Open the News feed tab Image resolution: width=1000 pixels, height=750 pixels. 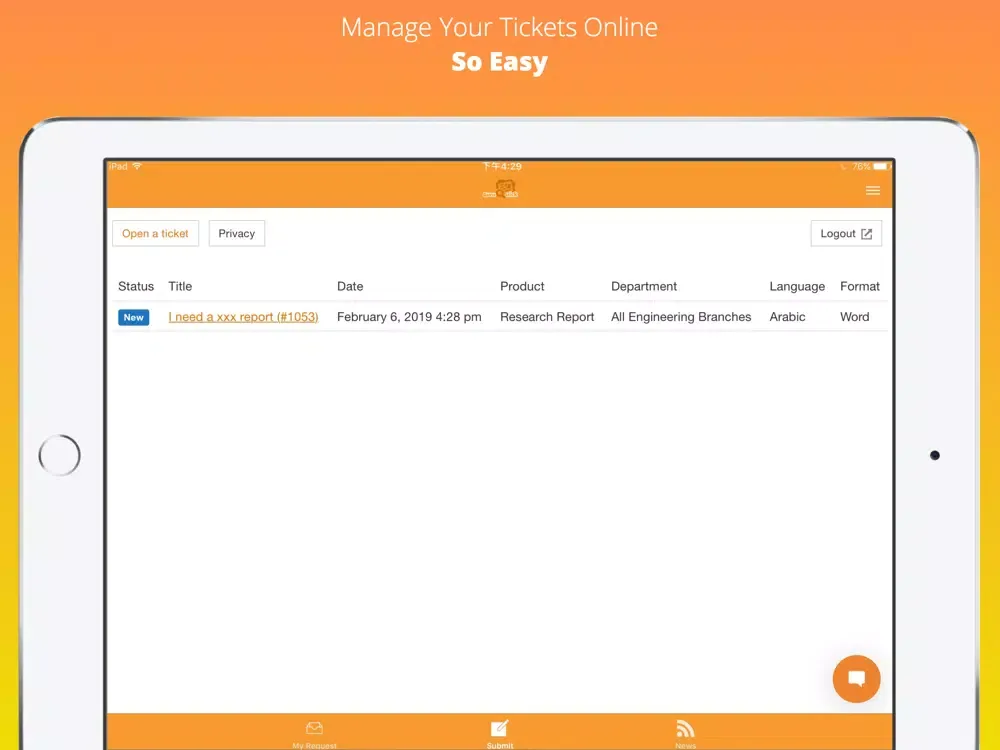685,733
